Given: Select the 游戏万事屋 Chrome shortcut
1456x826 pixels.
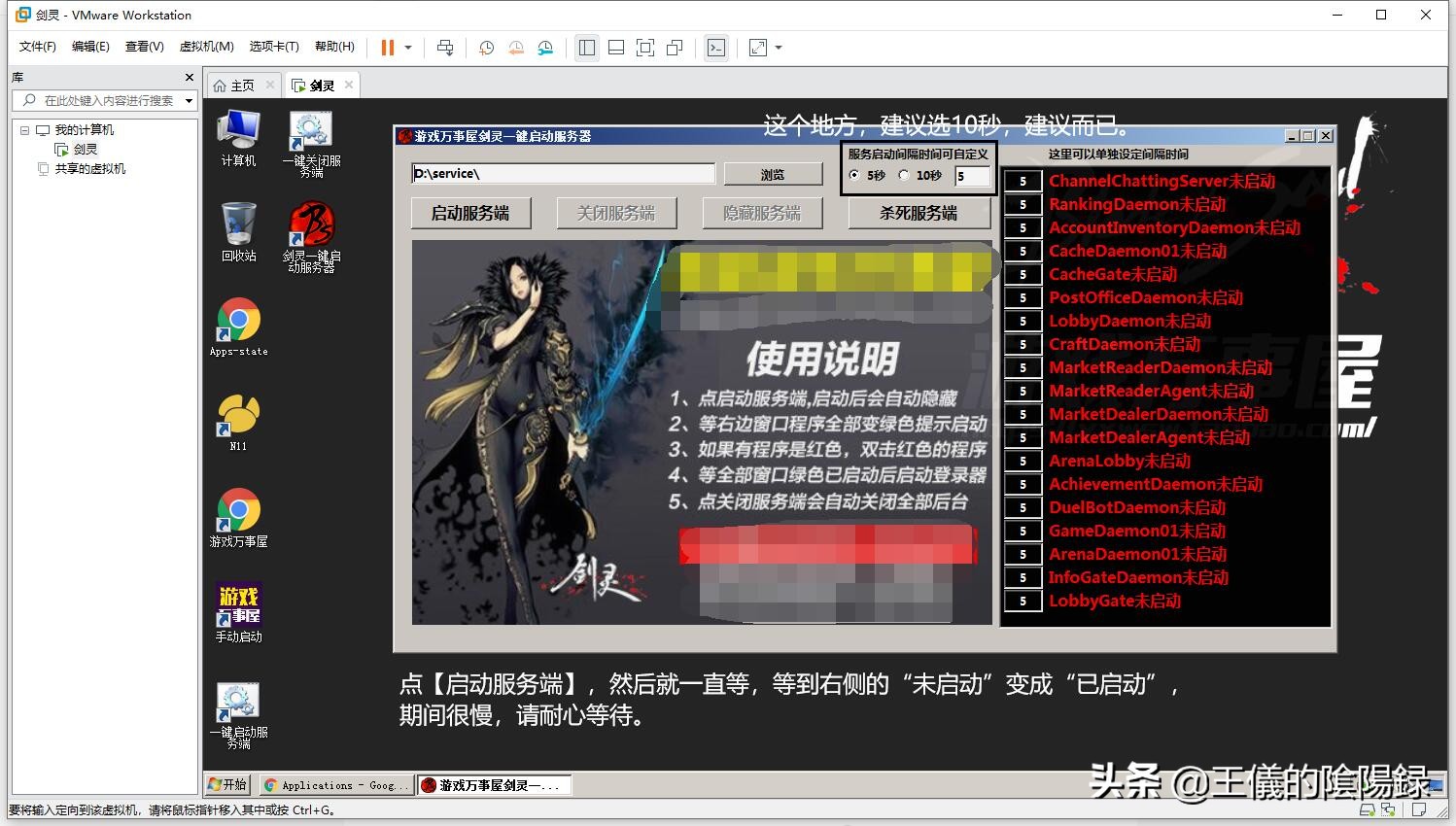Looking at the screenshot, I should (x=238, y=518).
